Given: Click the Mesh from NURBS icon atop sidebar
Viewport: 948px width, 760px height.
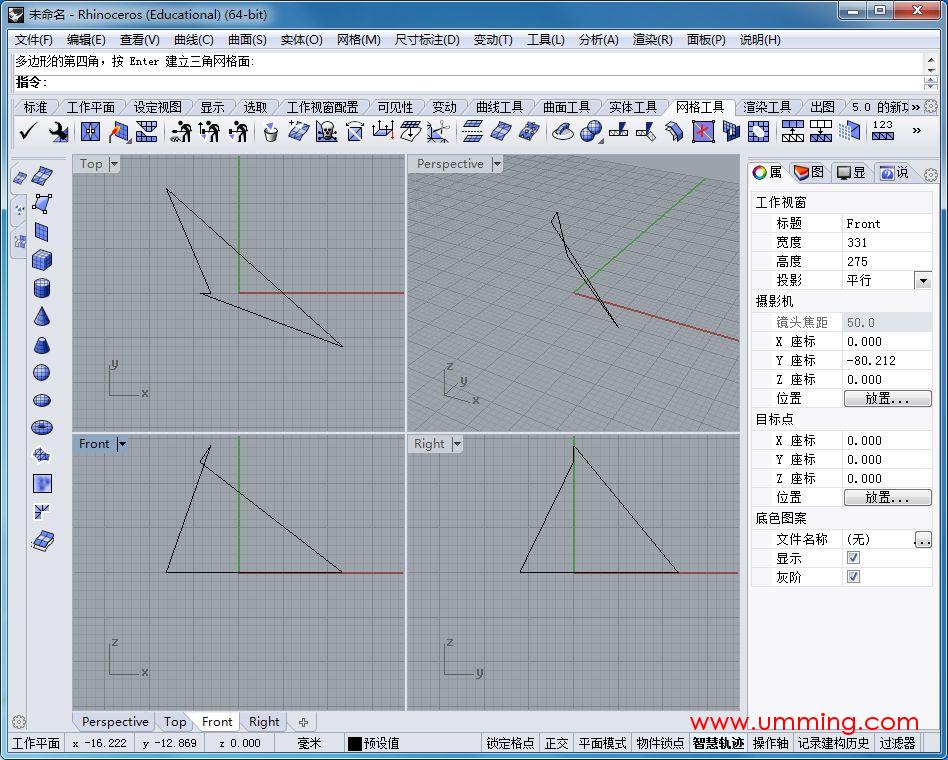Looking at the screenshot, I should click(x=42, y=176).
